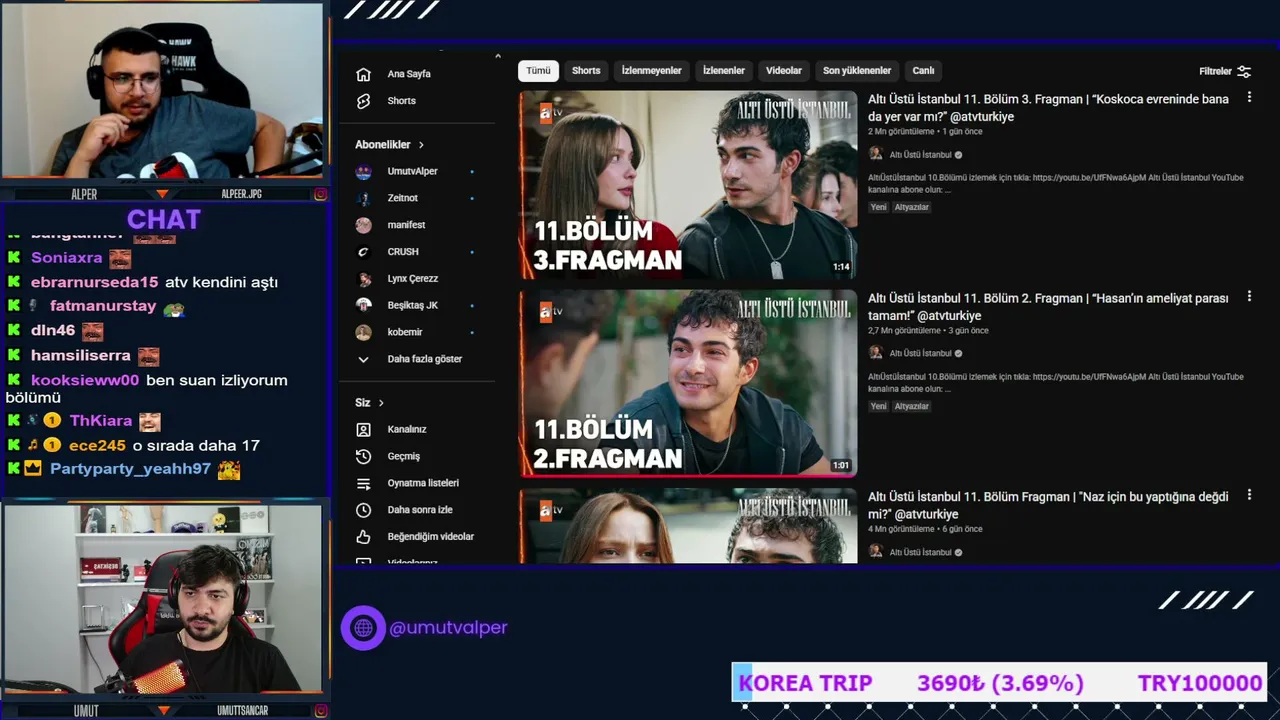This screenshot has height=720, width=1280.
Task: Select the Son yüklenenler filter chip
Action: [857, 71]
